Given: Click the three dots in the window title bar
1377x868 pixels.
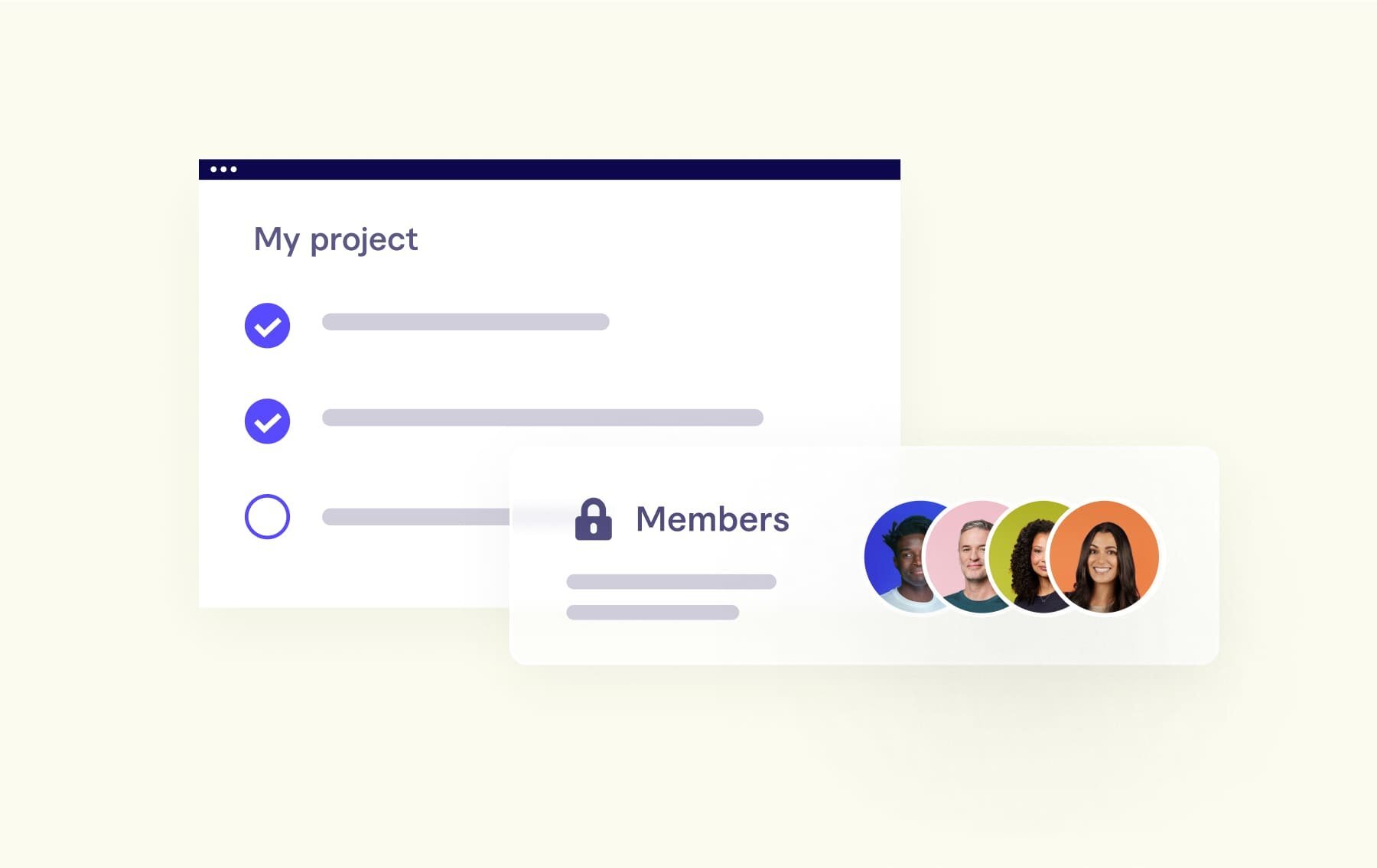Looking at the screenshot, I should point(223,169).
